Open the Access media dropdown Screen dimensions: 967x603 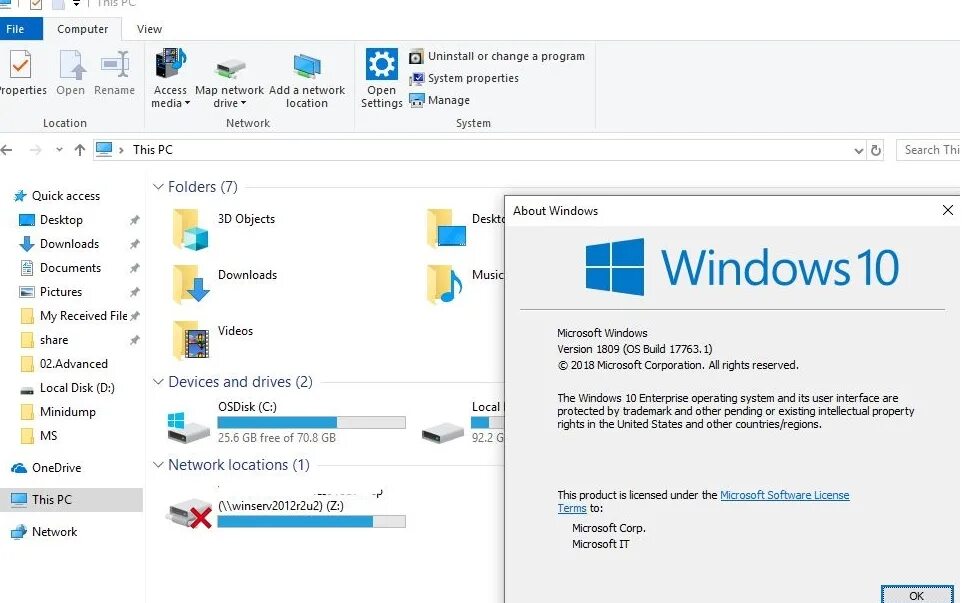[x=170, y=79]
